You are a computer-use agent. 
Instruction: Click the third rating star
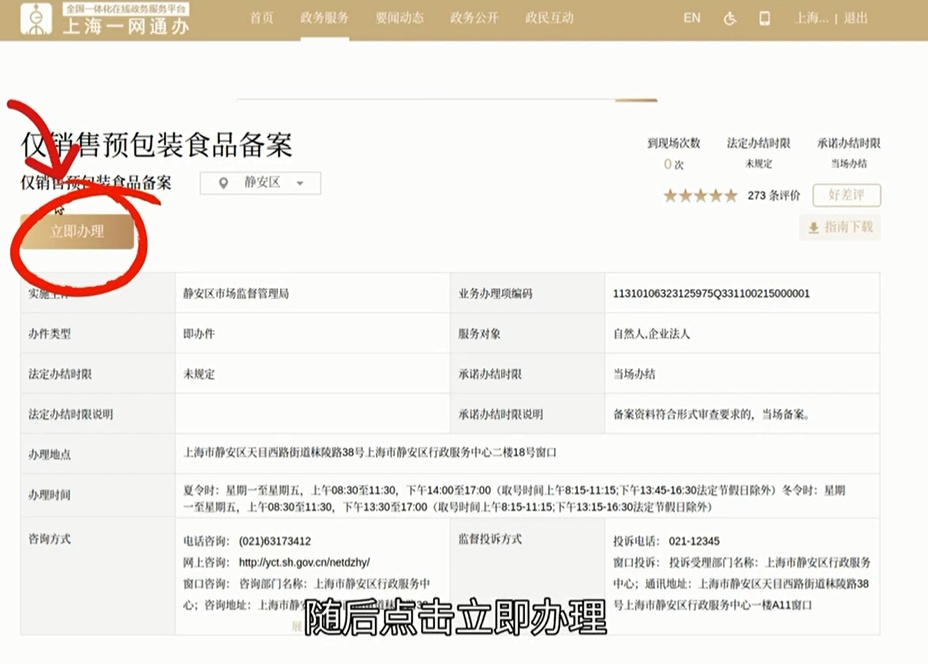tap(700, 196)
